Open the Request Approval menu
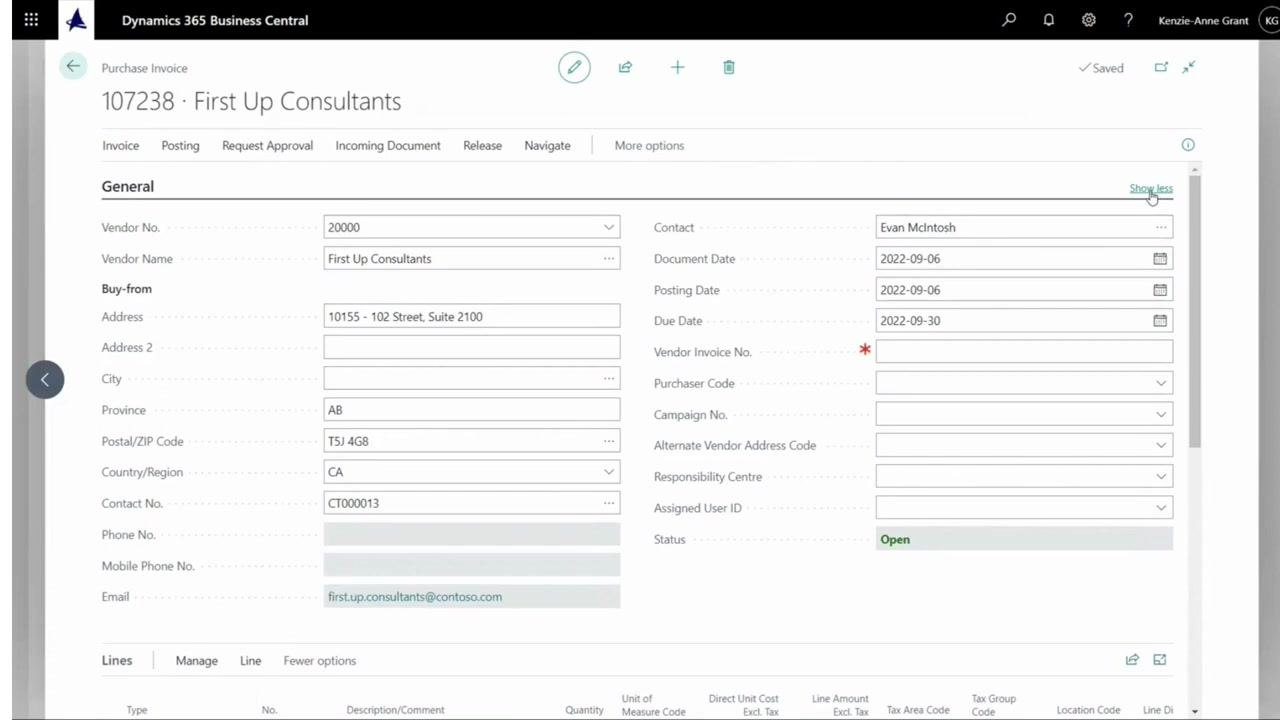The image size is (1280, 720). [267, 146]
